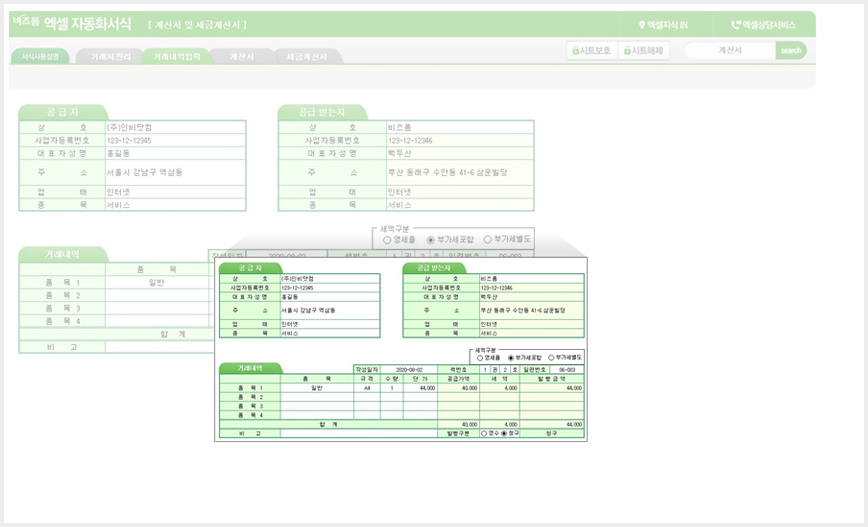Click the empty 비고 field on background sheet
This screenshot has width=868, height=527.
point(160,347)
